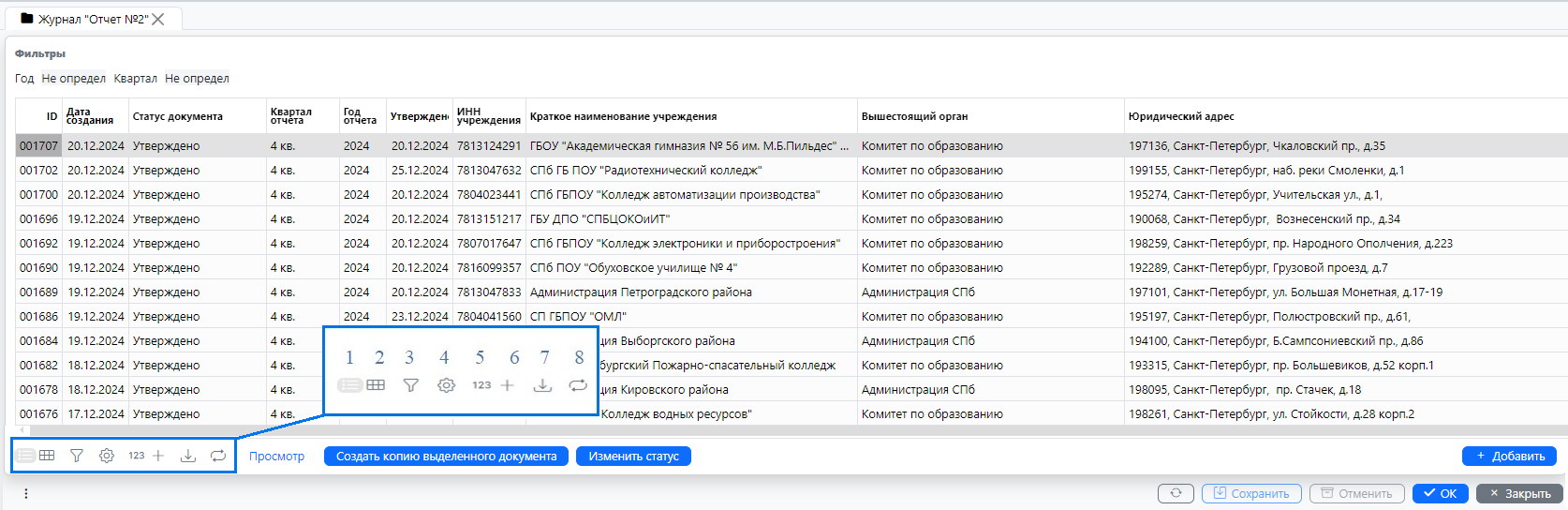
Task: Sort by Статус документа column header
Action: coord(178,116)
